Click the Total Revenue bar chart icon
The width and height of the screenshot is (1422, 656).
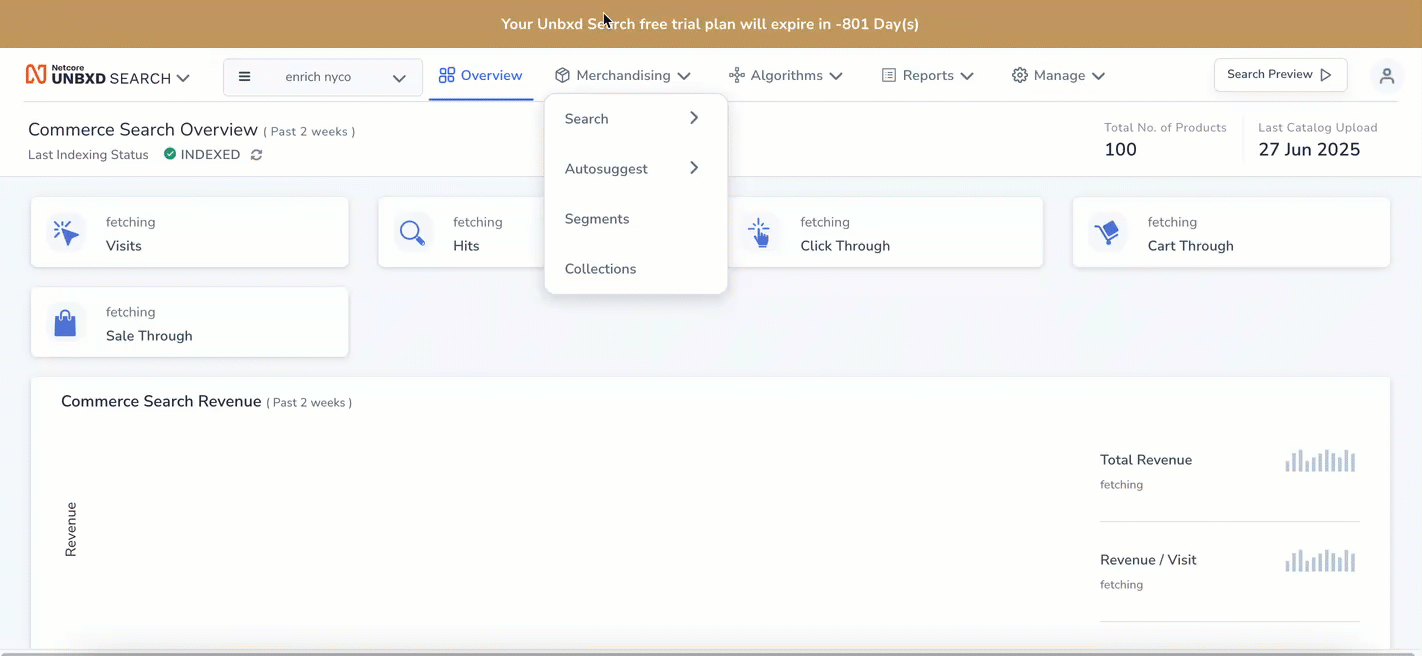click(x=1320, y=460)
